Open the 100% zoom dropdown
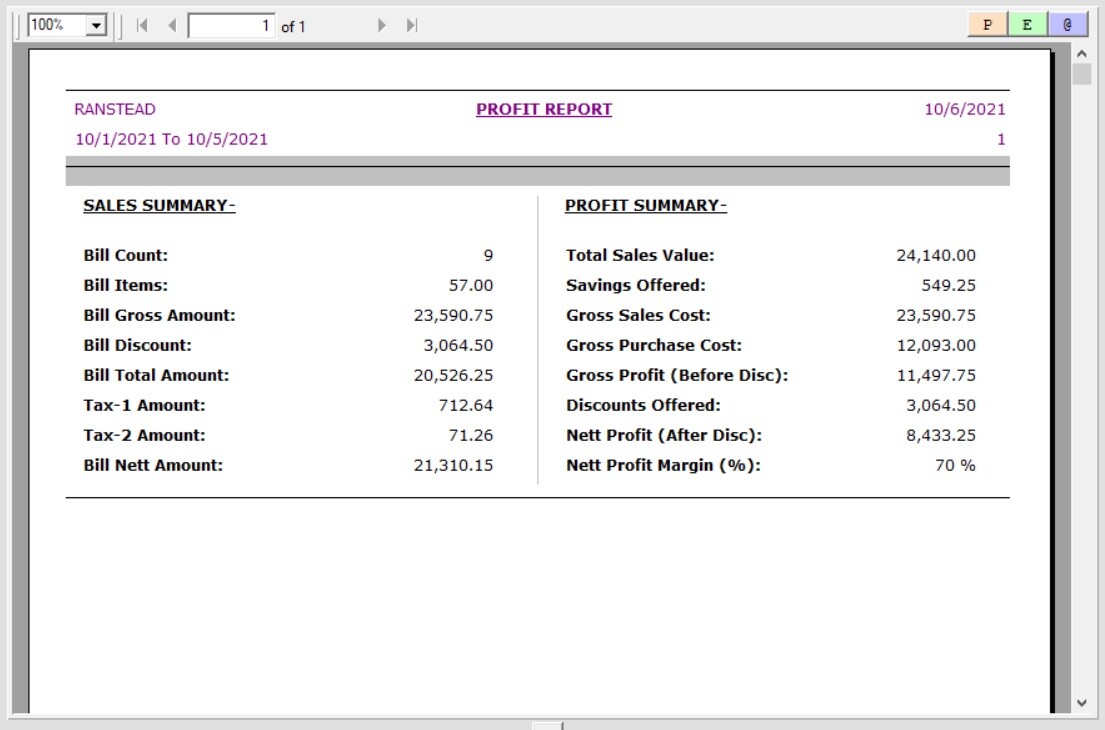 click(x=96, y=26)
